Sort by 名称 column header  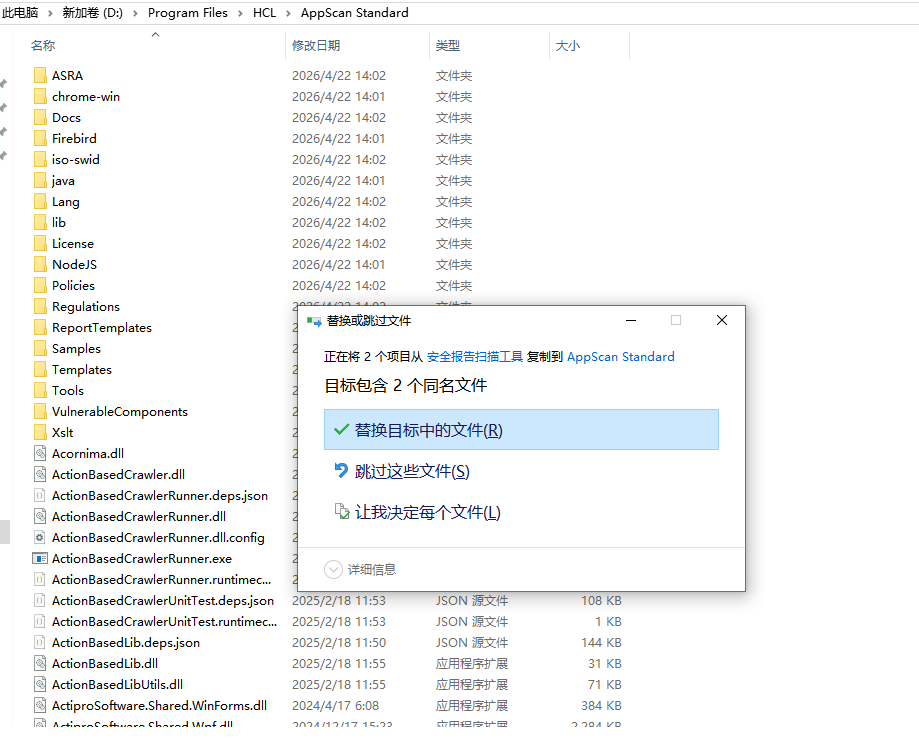click(x=43, y=46)
